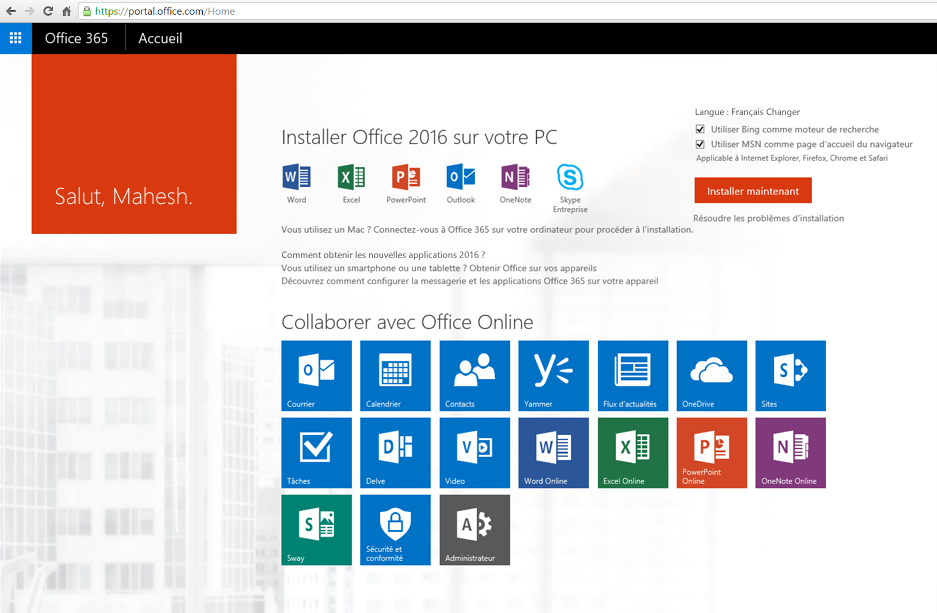Open the Contacts tile
The image size is (937, 613).
pos(474,376)
